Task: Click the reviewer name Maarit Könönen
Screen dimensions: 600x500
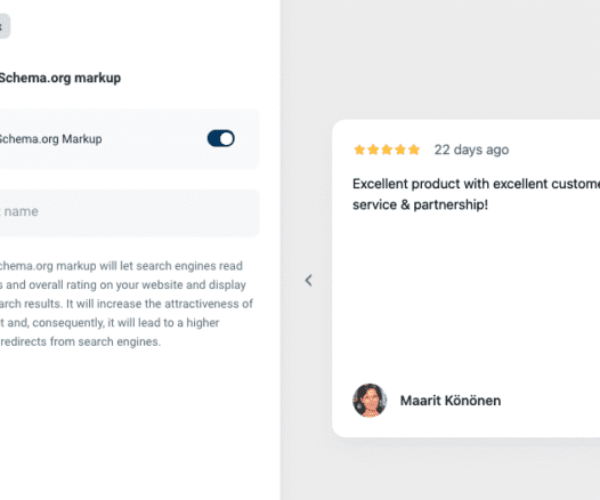Action: pyautogui.click(x=450, y=401)
